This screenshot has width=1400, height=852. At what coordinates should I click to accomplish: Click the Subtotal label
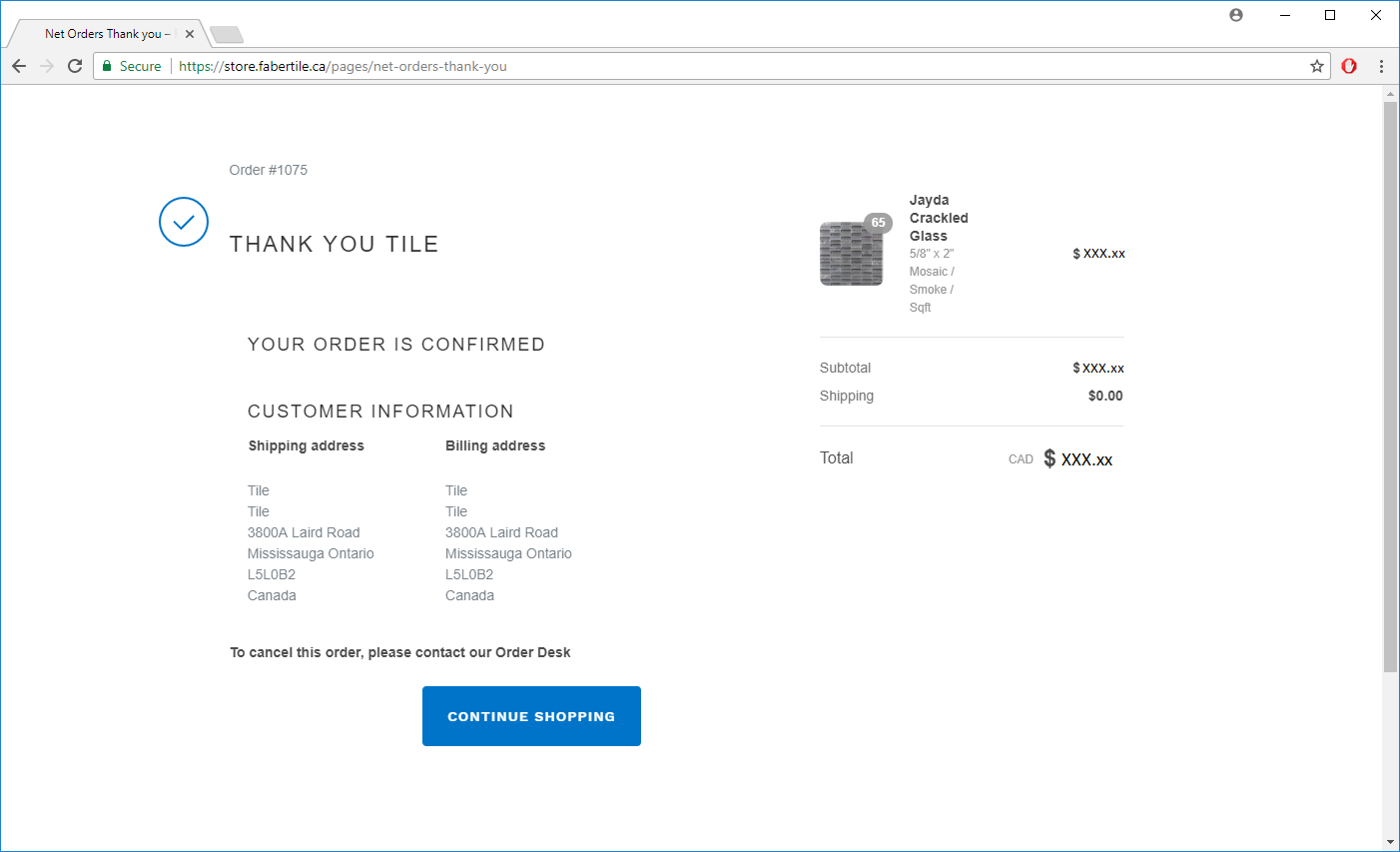pyautogui.click(x=845, y=368)
